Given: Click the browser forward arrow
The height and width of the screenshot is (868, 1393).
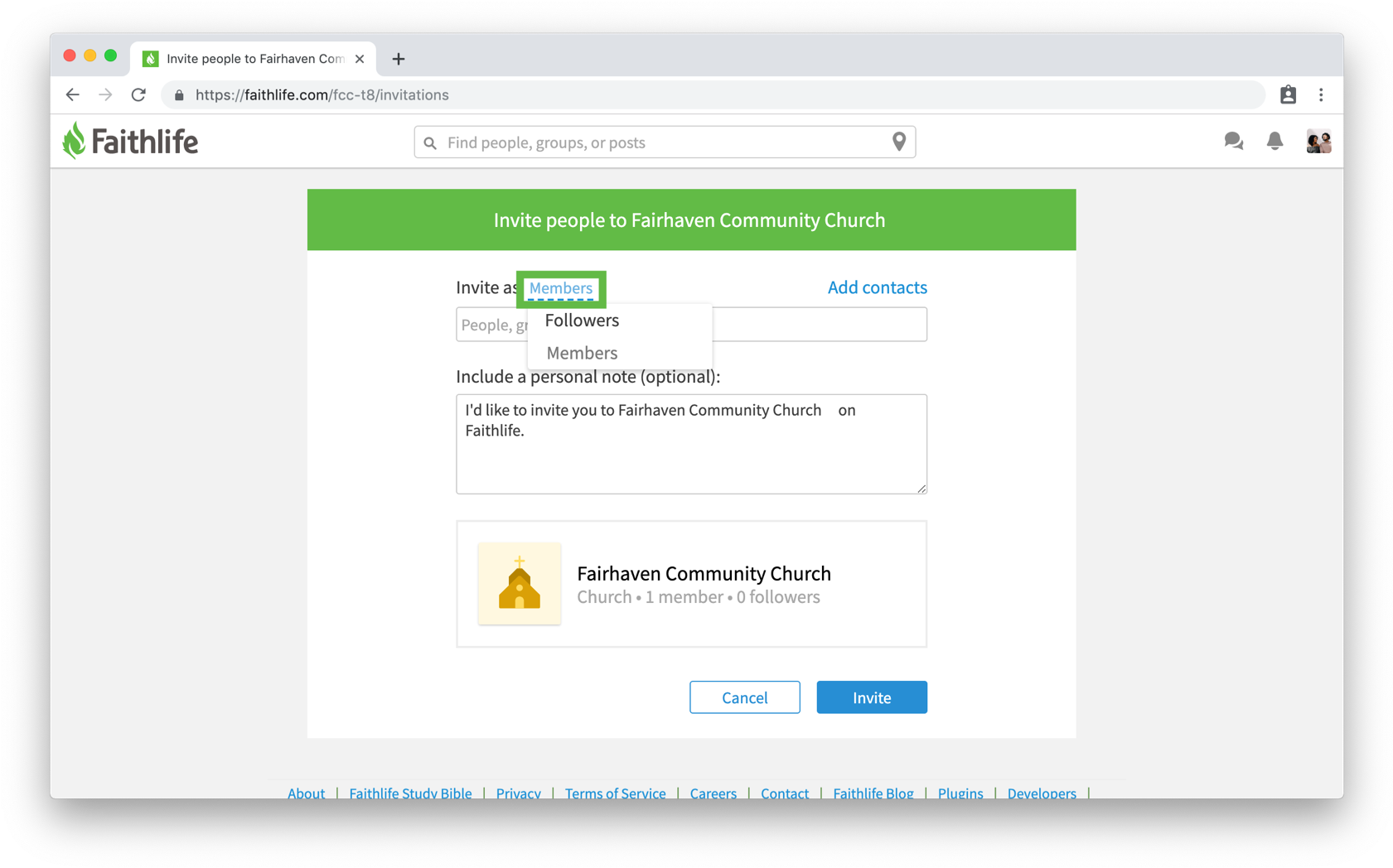Looking at the screenshot, I should click(x=105, y=95).
